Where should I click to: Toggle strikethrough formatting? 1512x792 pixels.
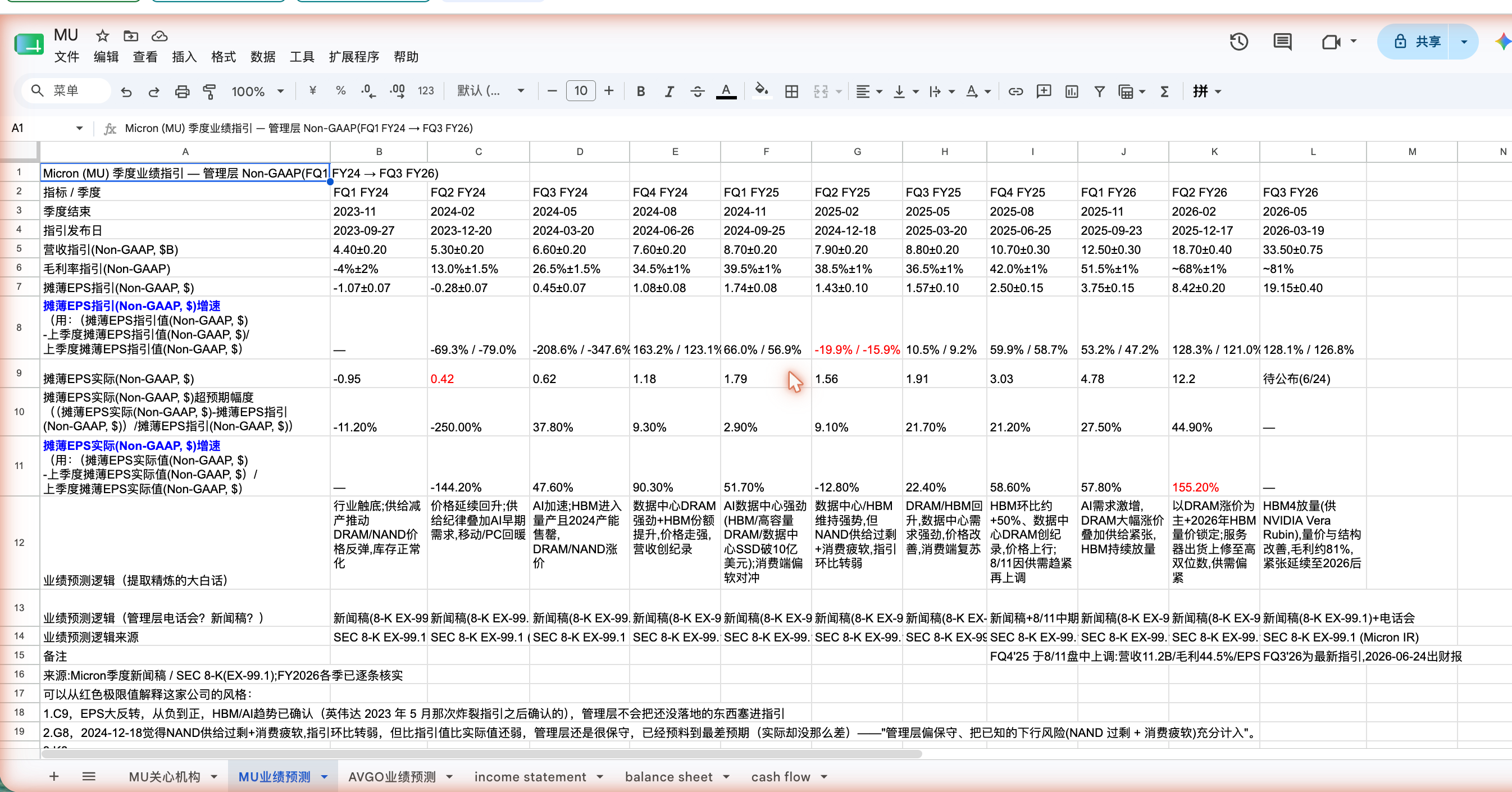tap(696, 91)
